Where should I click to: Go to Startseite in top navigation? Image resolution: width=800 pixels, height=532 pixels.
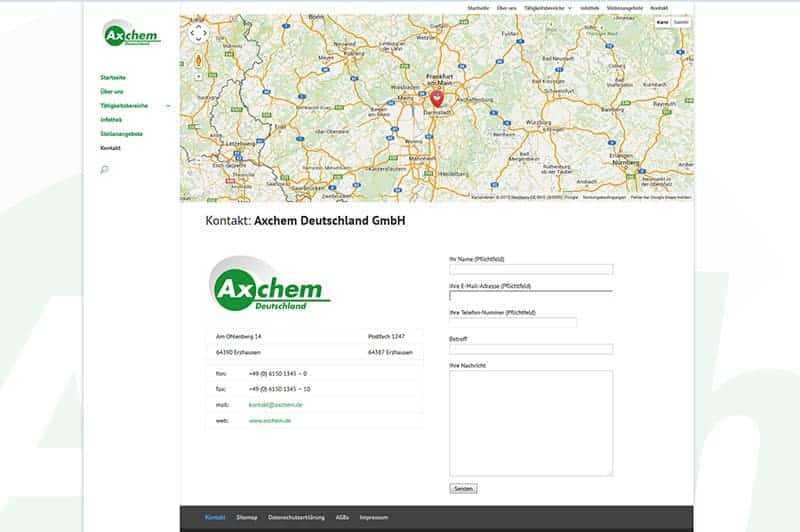pos(478,8)
